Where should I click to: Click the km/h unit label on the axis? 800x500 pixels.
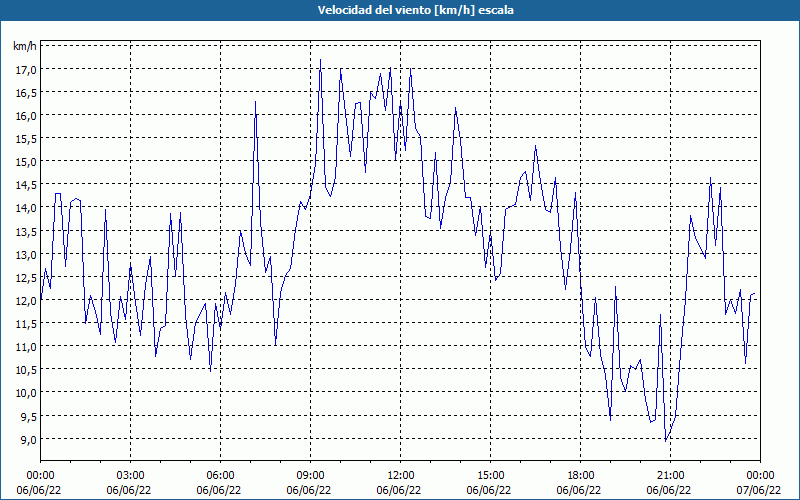pos(25,46)
